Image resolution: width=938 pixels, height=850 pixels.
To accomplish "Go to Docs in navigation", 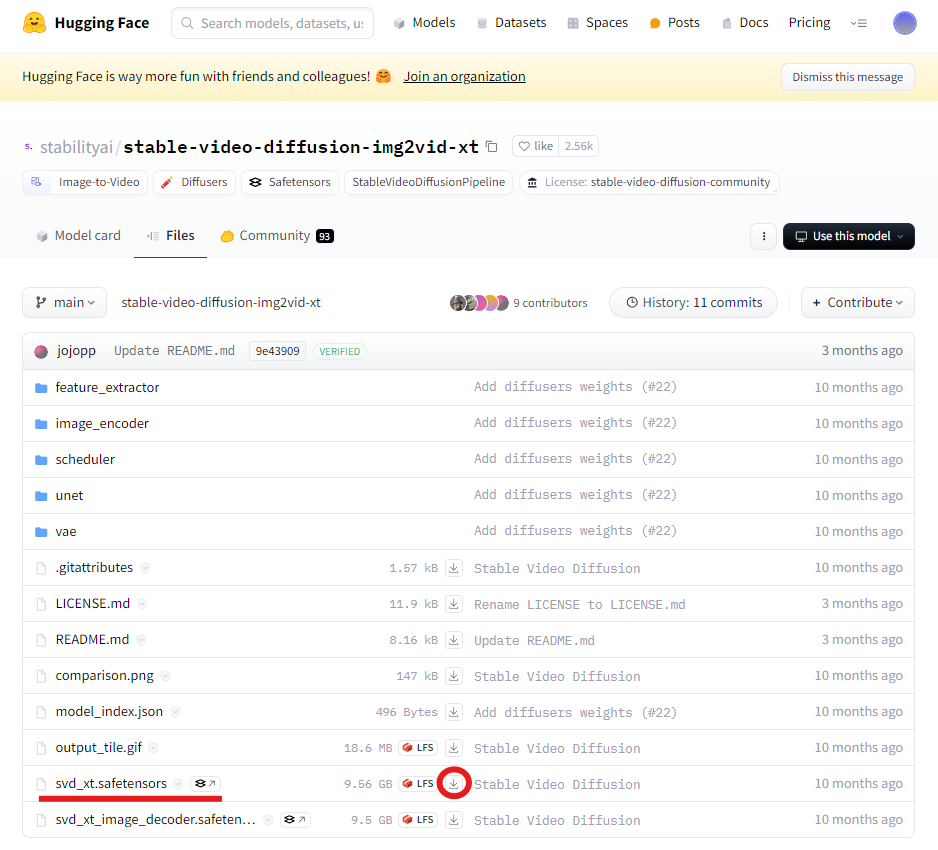I will tap(745, 23).
